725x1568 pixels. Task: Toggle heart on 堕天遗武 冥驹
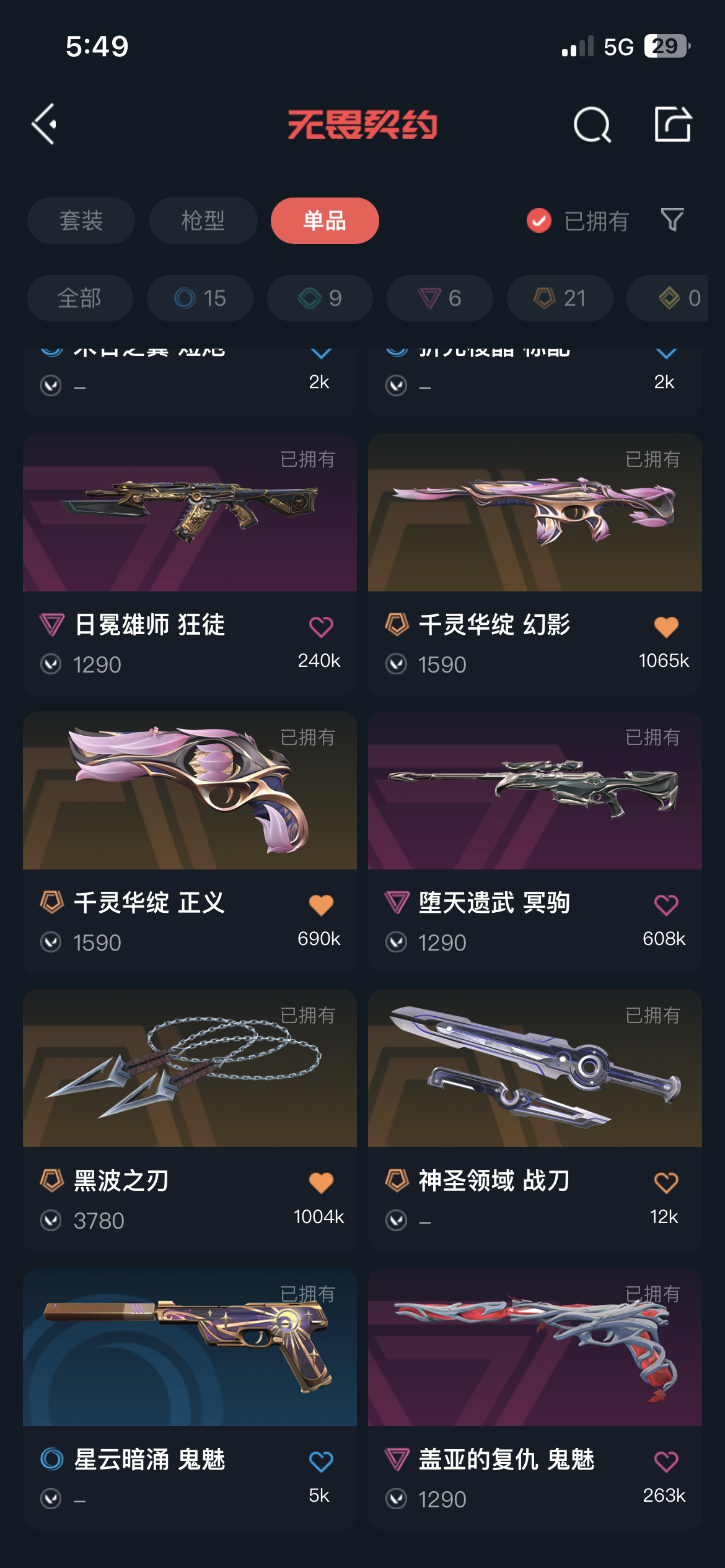click(x=666, y=905)
